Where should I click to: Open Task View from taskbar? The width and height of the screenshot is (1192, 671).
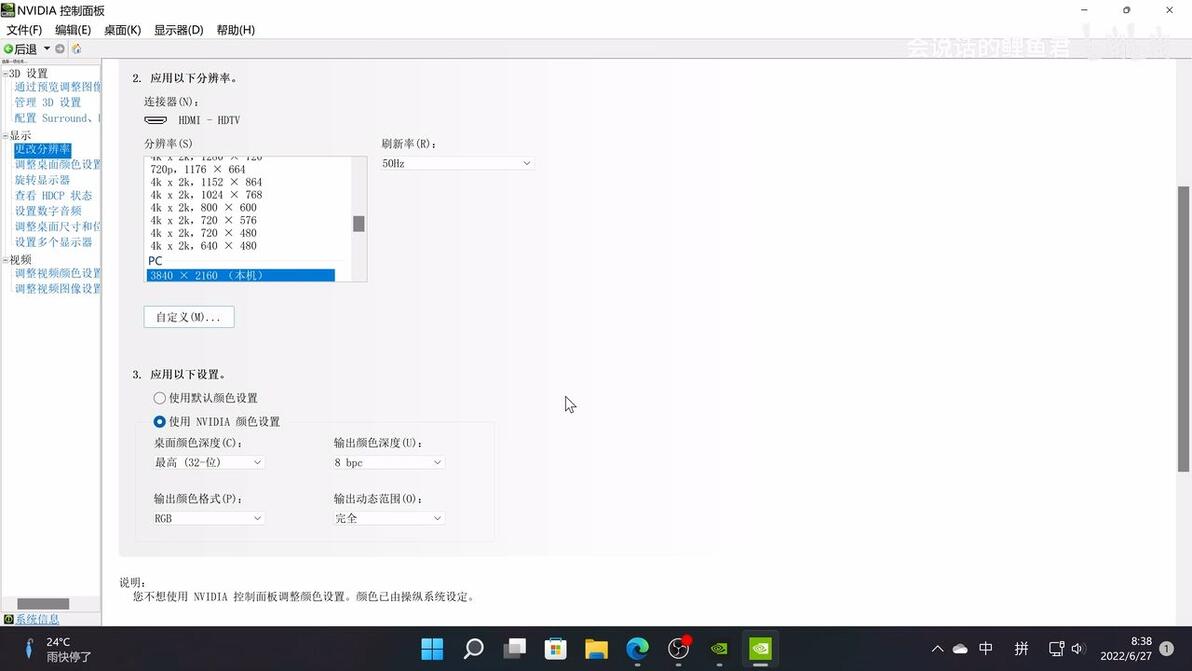515,648
